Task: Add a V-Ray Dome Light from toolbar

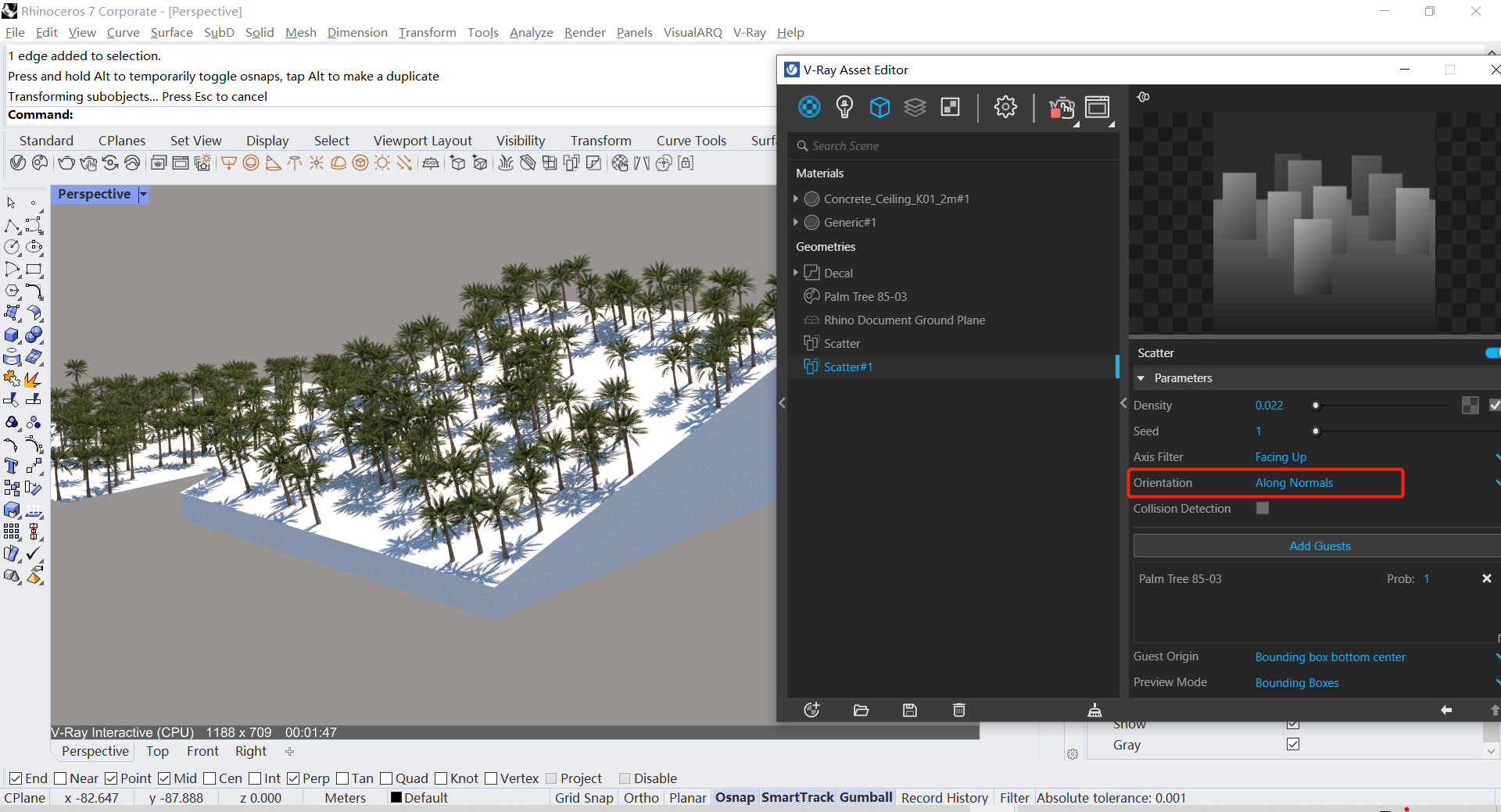Action: tap(339, 163)
